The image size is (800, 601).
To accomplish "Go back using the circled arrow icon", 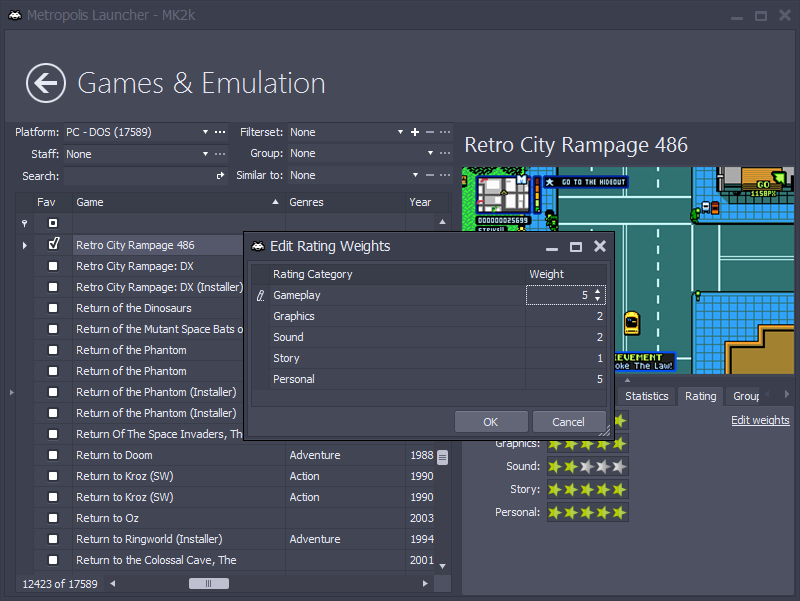I will tap(46, 83).
